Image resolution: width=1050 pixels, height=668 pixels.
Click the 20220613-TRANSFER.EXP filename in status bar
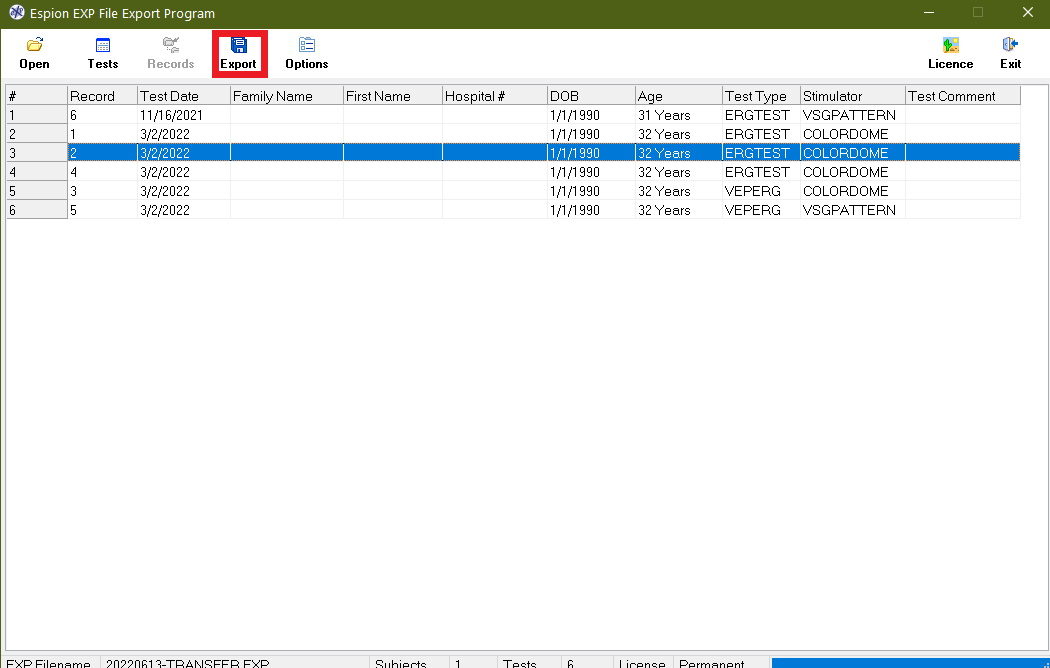pos(188,663)
